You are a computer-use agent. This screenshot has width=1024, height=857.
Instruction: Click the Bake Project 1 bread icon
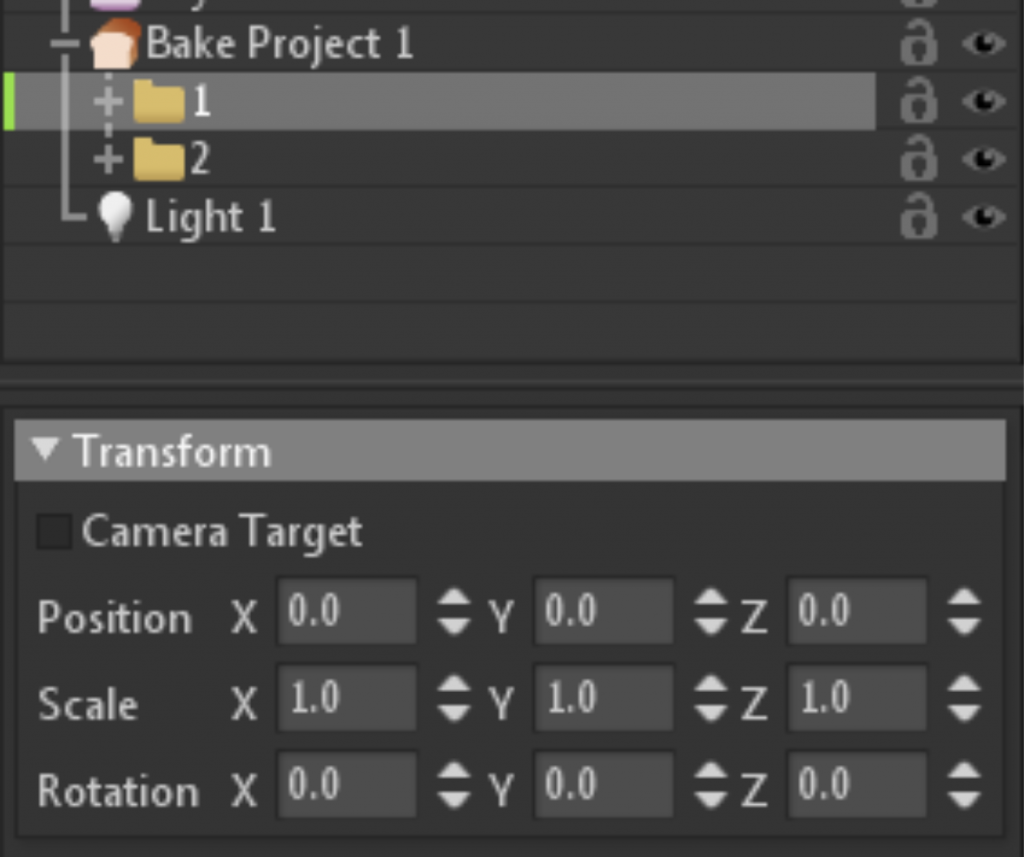(116, 44)
